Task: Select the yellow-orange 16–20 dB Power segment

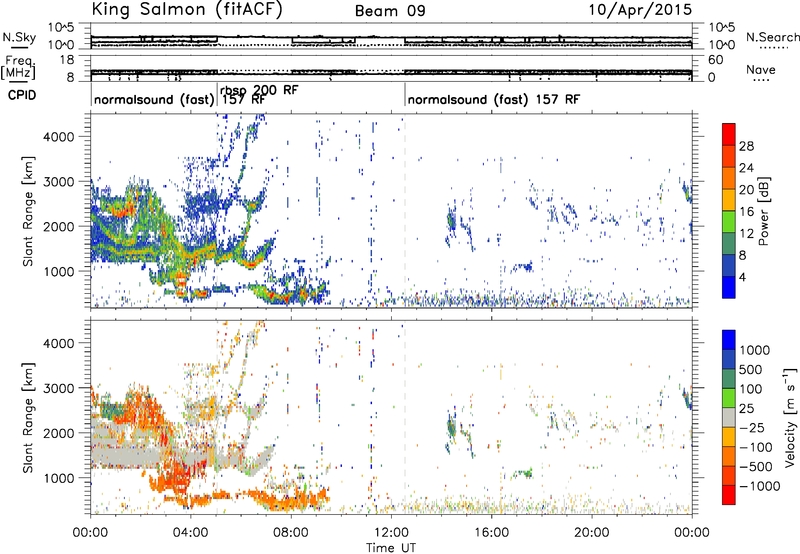Action: [729, 199]
